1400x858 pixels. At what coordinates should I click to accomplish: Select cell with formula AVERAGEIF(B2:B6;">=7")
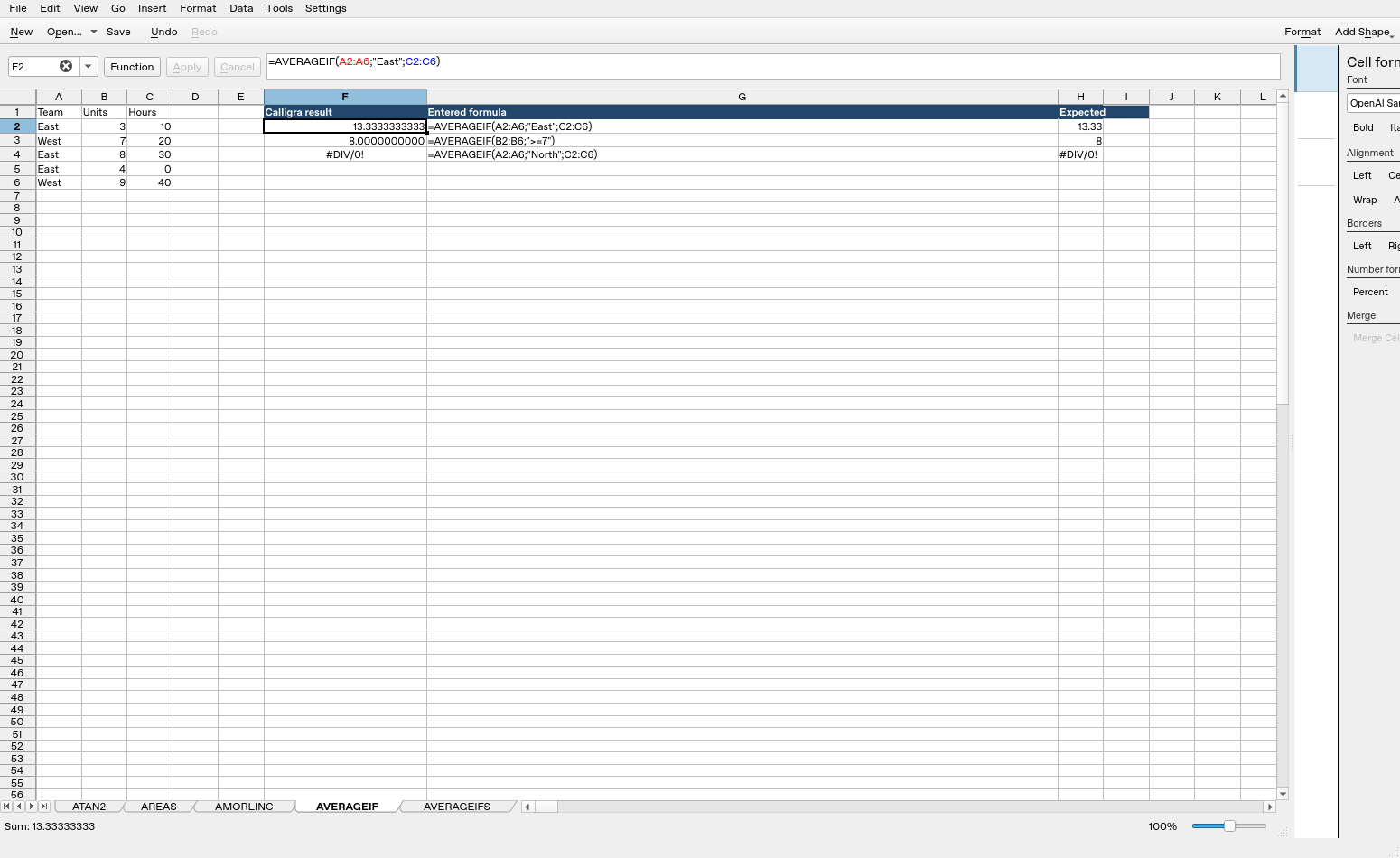pos(742,141)
